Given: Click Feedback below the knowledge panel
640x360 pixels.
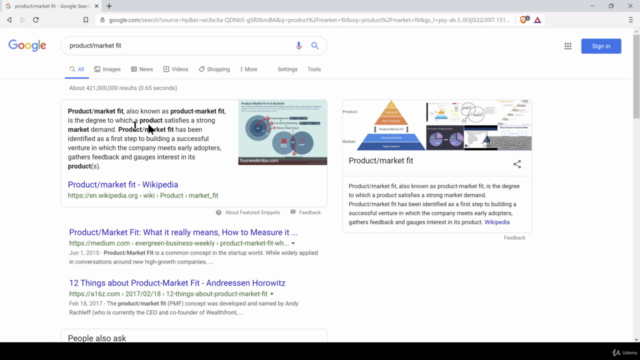Looking at the screenshot, I should point(514,238).
